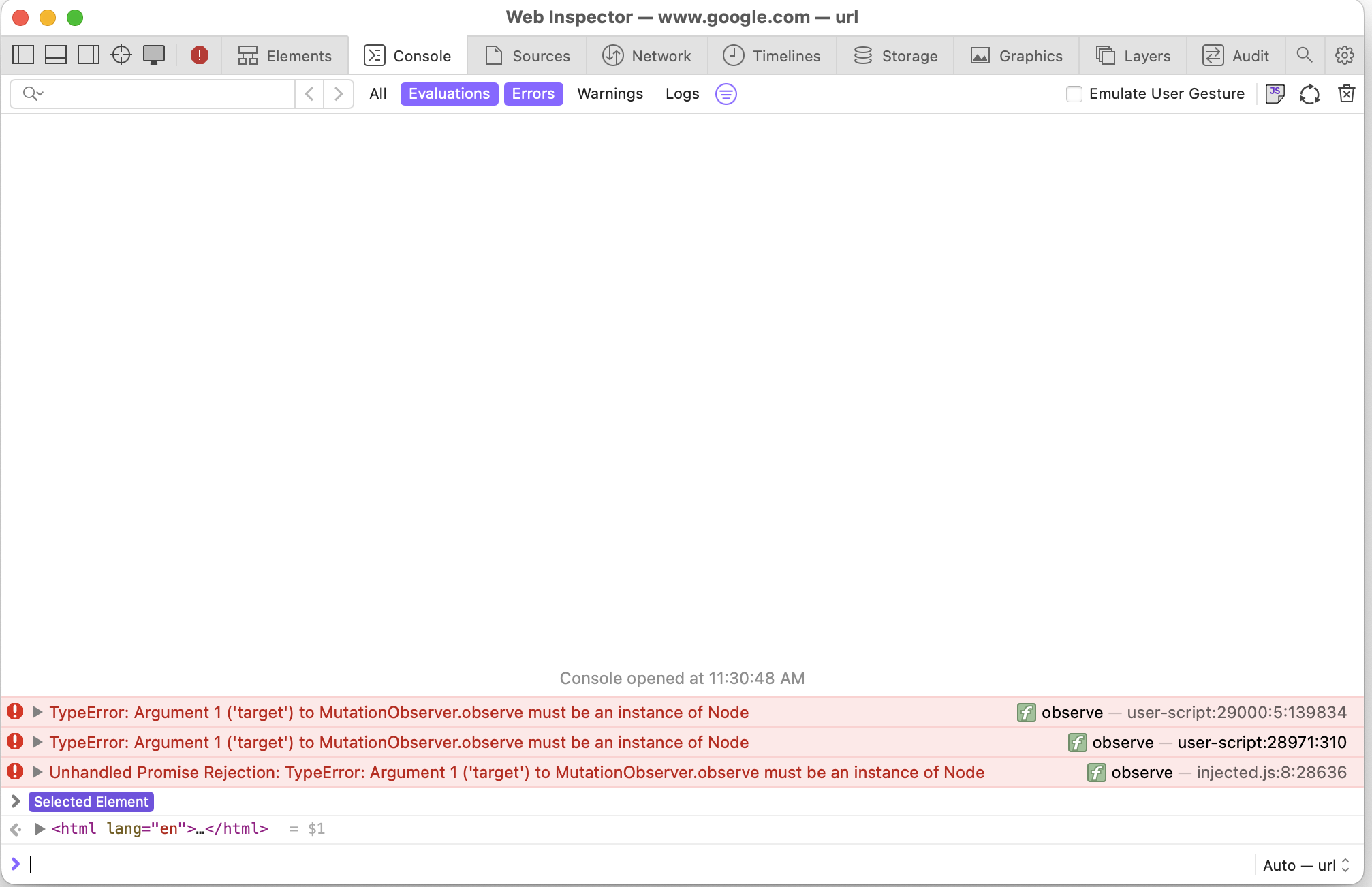Toggle the Evaluations filter off

(x=449, y=94)
